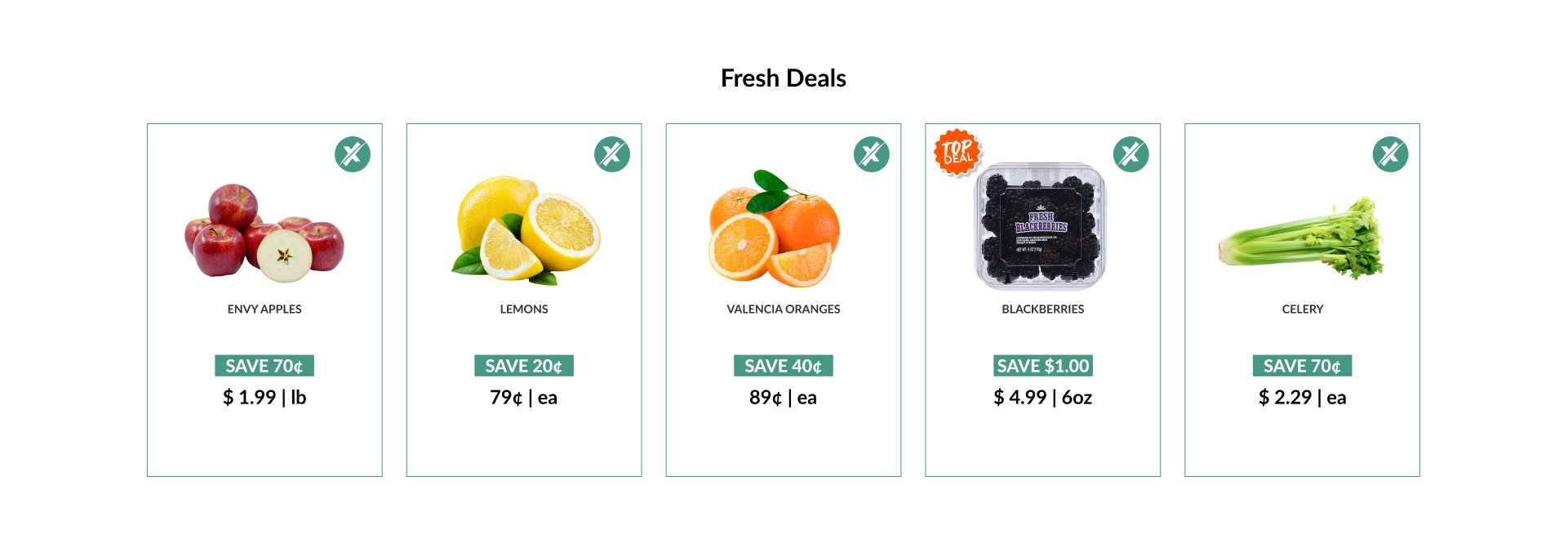Select the green utensils icon on Celery card

(1391, 154)
